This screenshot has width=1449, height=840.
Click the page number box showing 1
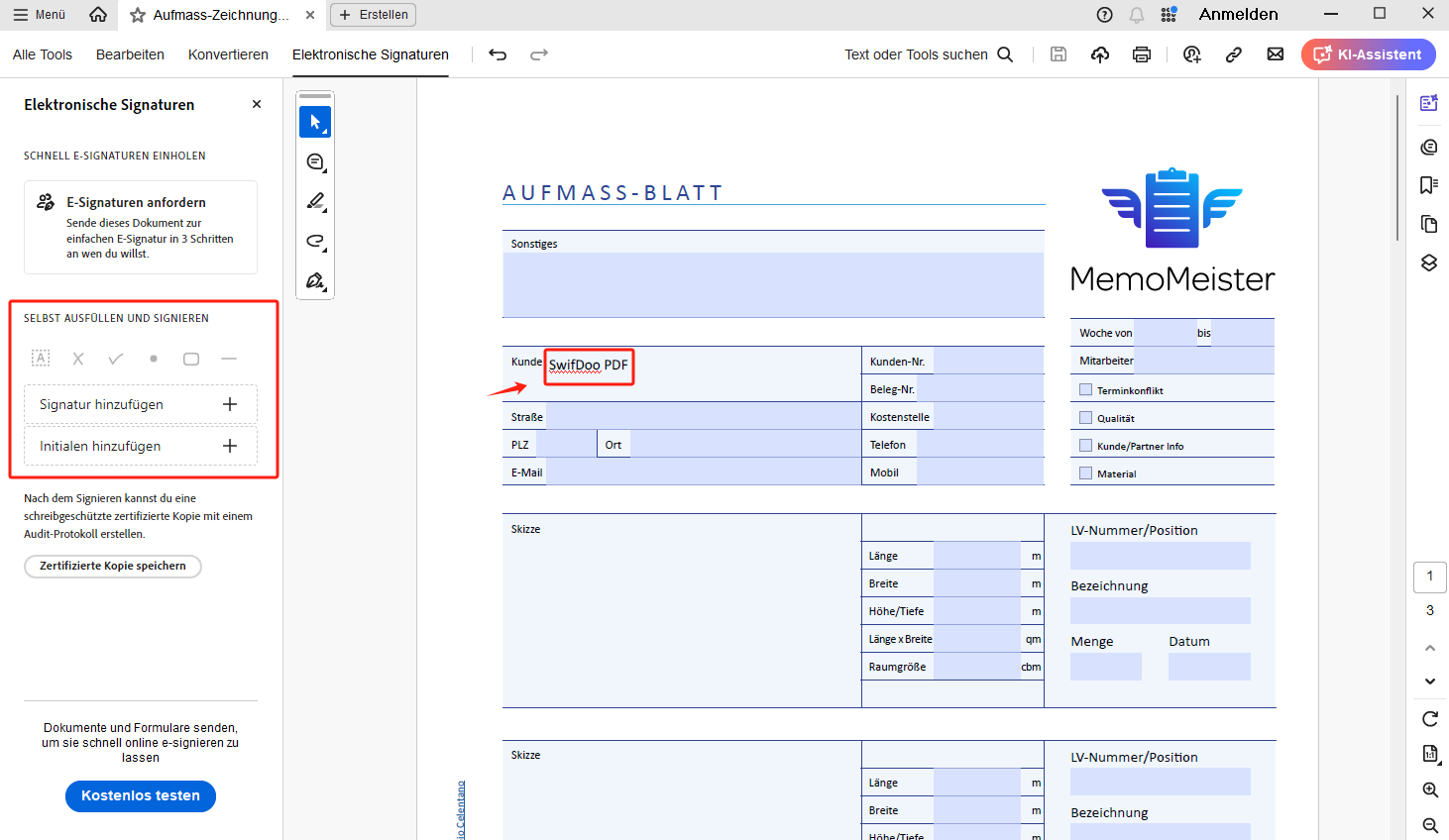pos(1429,577)
